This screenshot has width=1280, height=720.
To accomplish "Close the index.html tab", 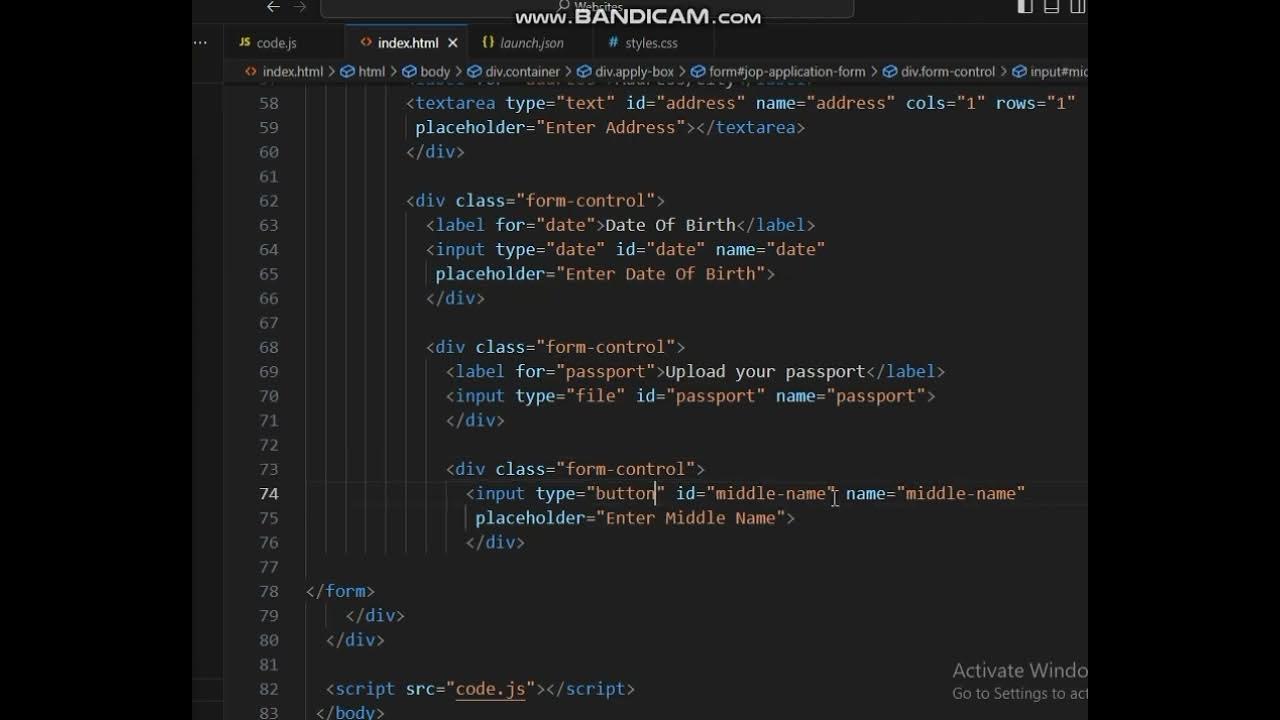I will pyautogui.click(x=453, y=43).
